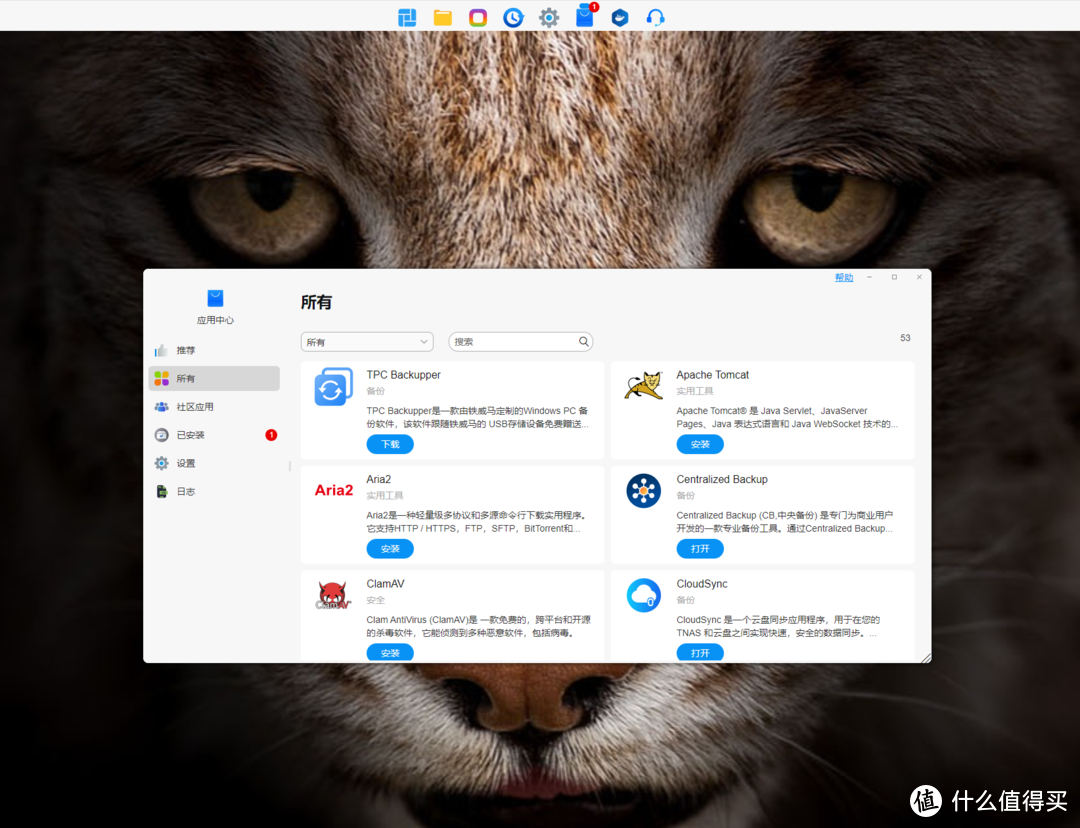The height and width of the screenshot is (828, 1080).
Task: Open the file manager folder icon in top dock
Action: [443, 17]
